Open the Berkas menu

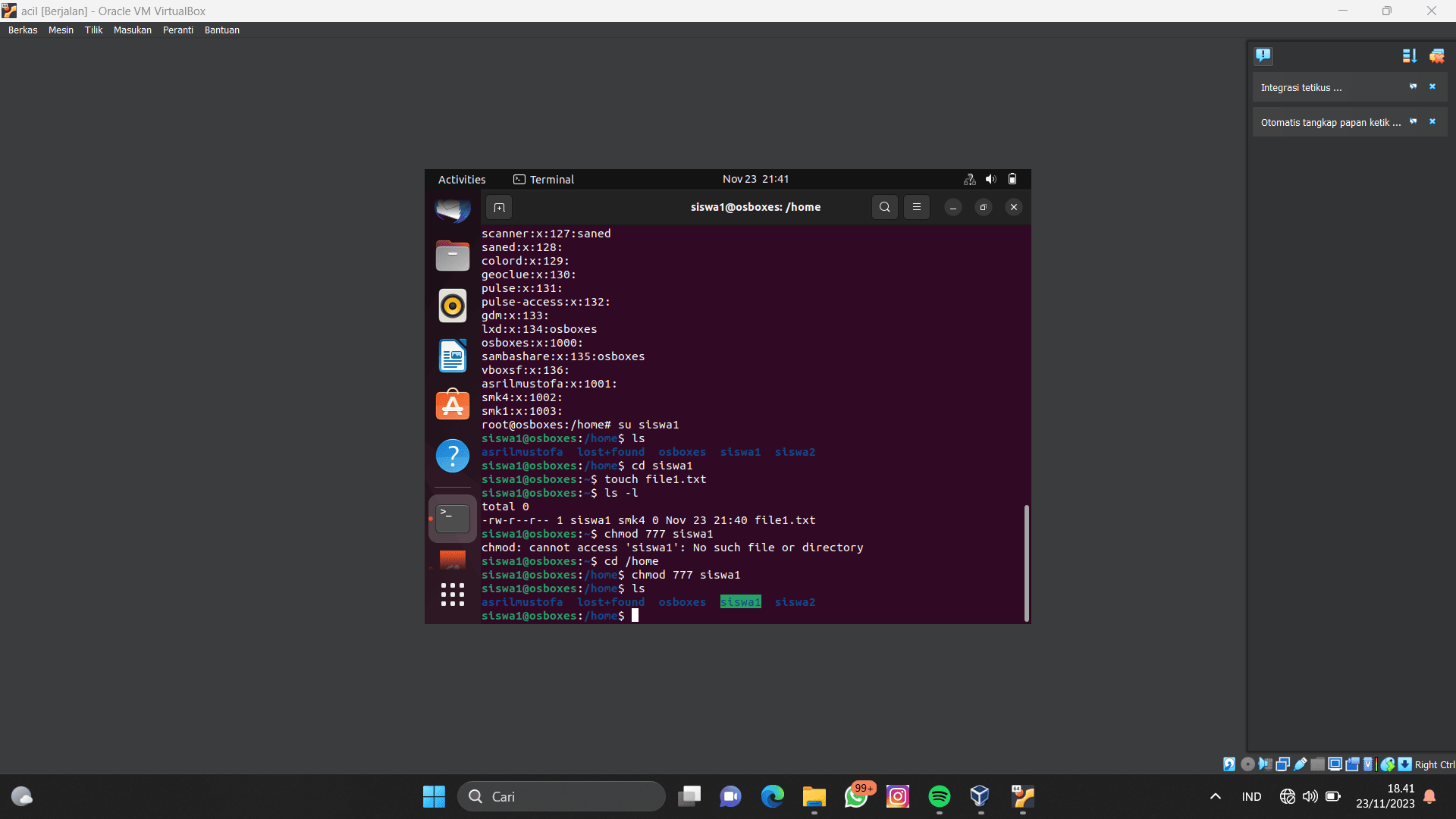click(23, 30)
